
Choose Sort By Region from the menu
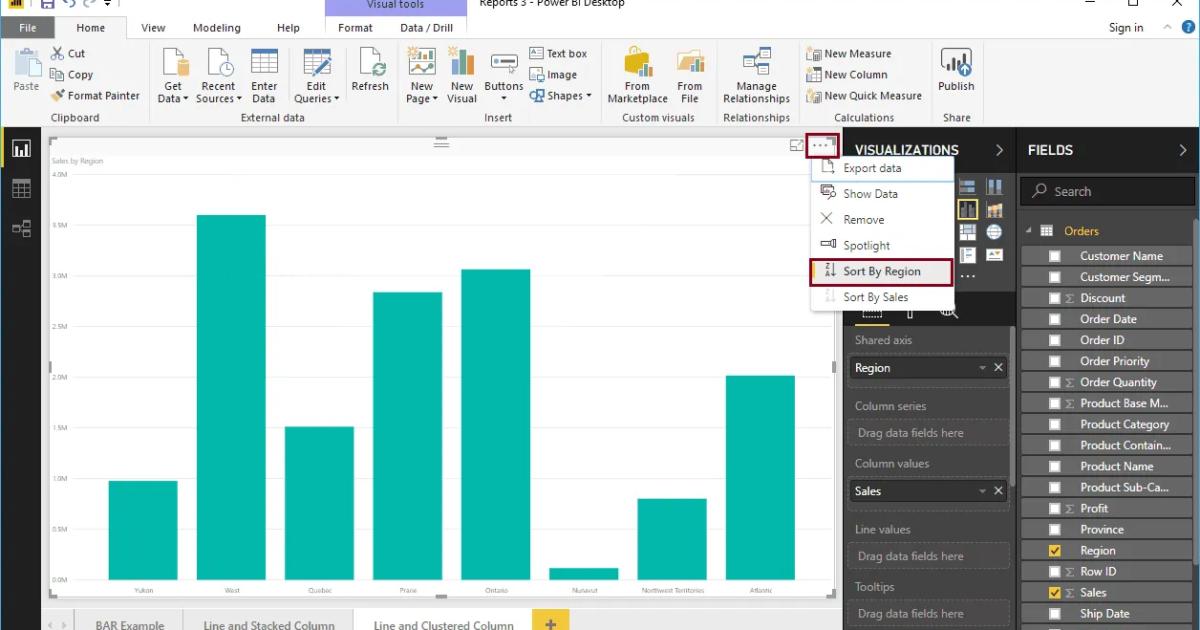[882, 271]
